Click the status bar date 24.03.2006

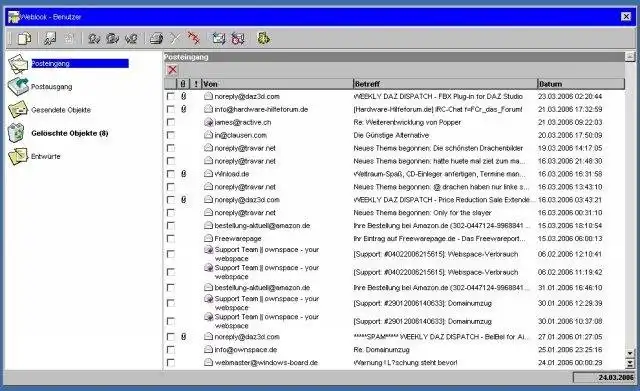tap(603, 378)
